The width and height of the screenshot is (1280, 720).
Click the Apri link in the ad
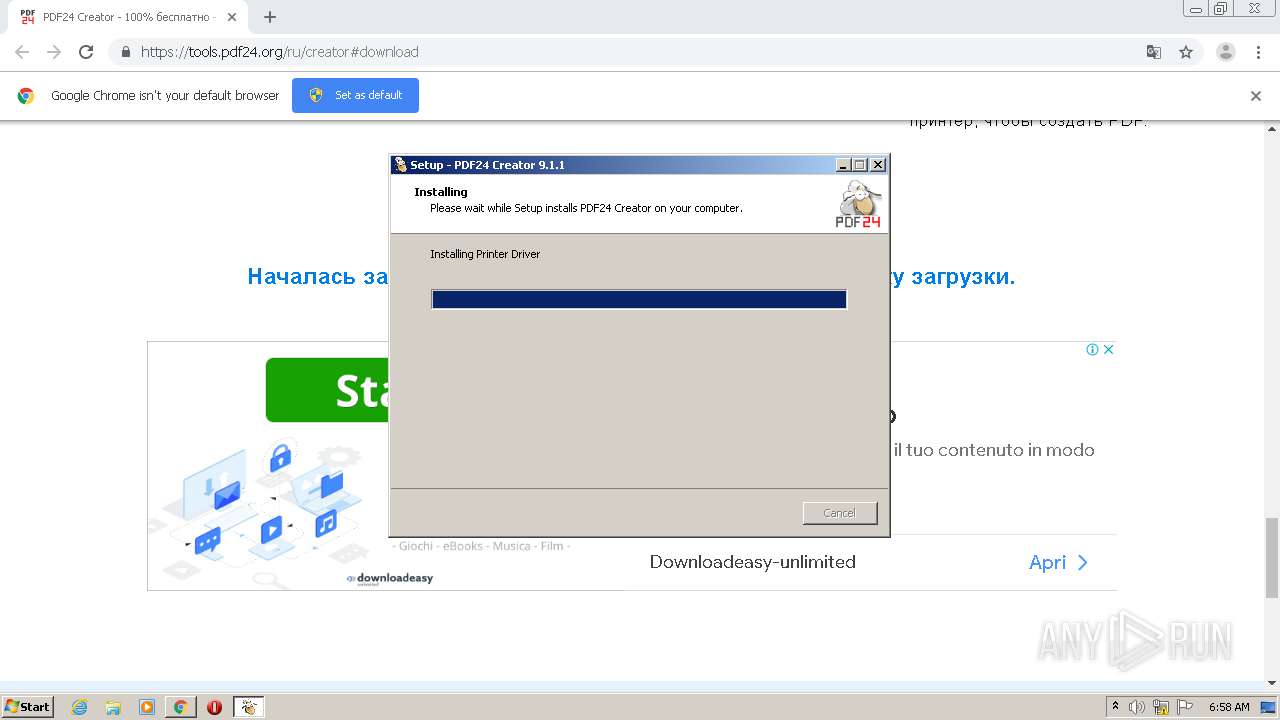[x=1059, y=562]
